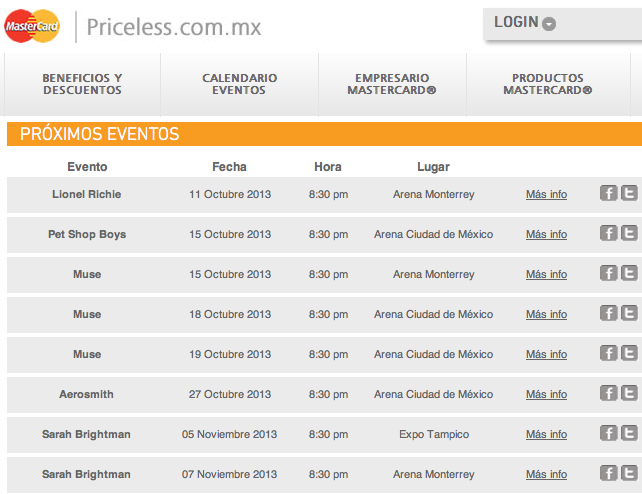Select Empresario MasterCard menu item
The image size is (642, 494).
[x=392, y=84]
